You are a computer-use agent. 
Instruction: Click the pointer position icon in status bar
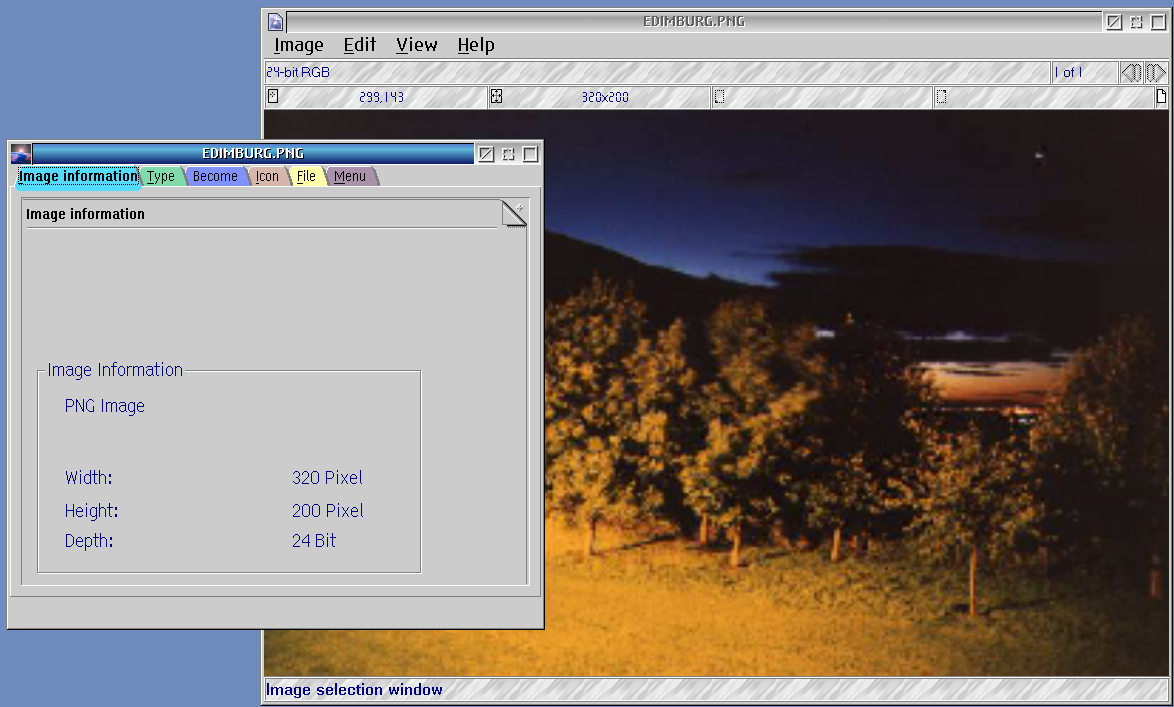[x=273, y=97]
